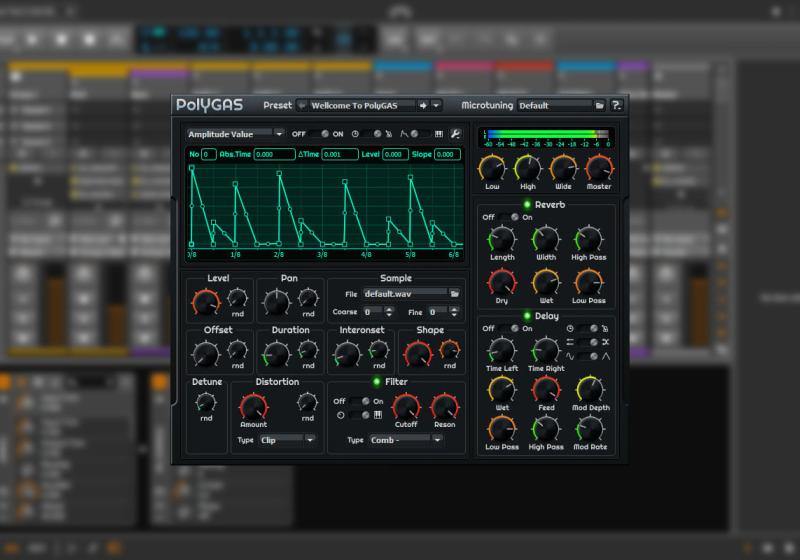Viewport: 800px width, 560px height.
Task: Click the Microtuning Default field
Action: pyautogui.click(x=553, y=105)
